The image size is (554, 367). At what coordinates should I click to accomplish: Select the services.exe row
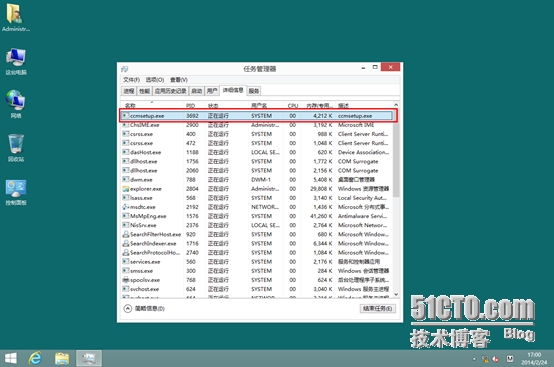point(257,262)
